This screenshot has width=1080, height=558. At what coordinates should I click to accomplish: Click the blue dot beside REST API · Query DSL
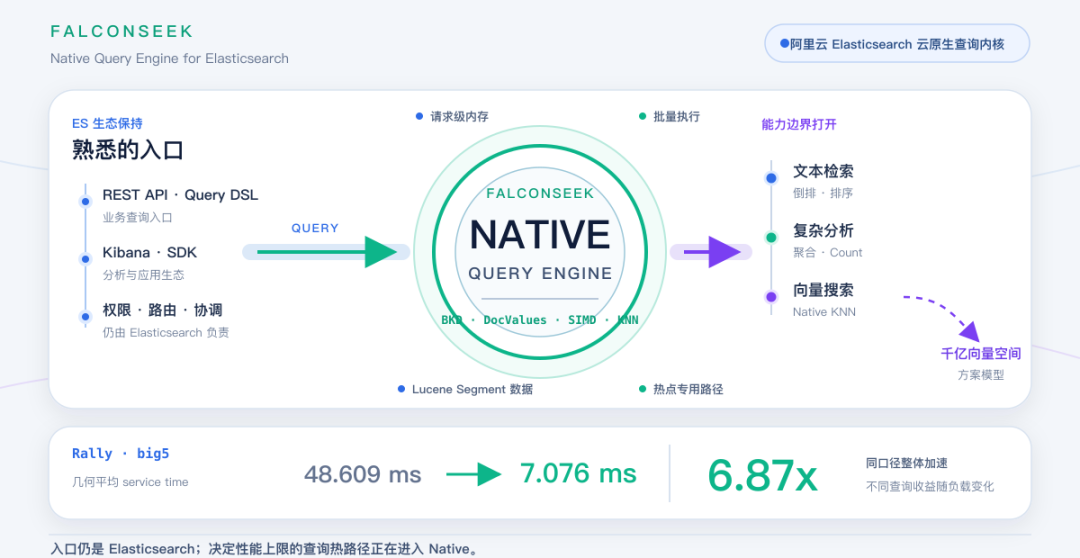[85, 202]
